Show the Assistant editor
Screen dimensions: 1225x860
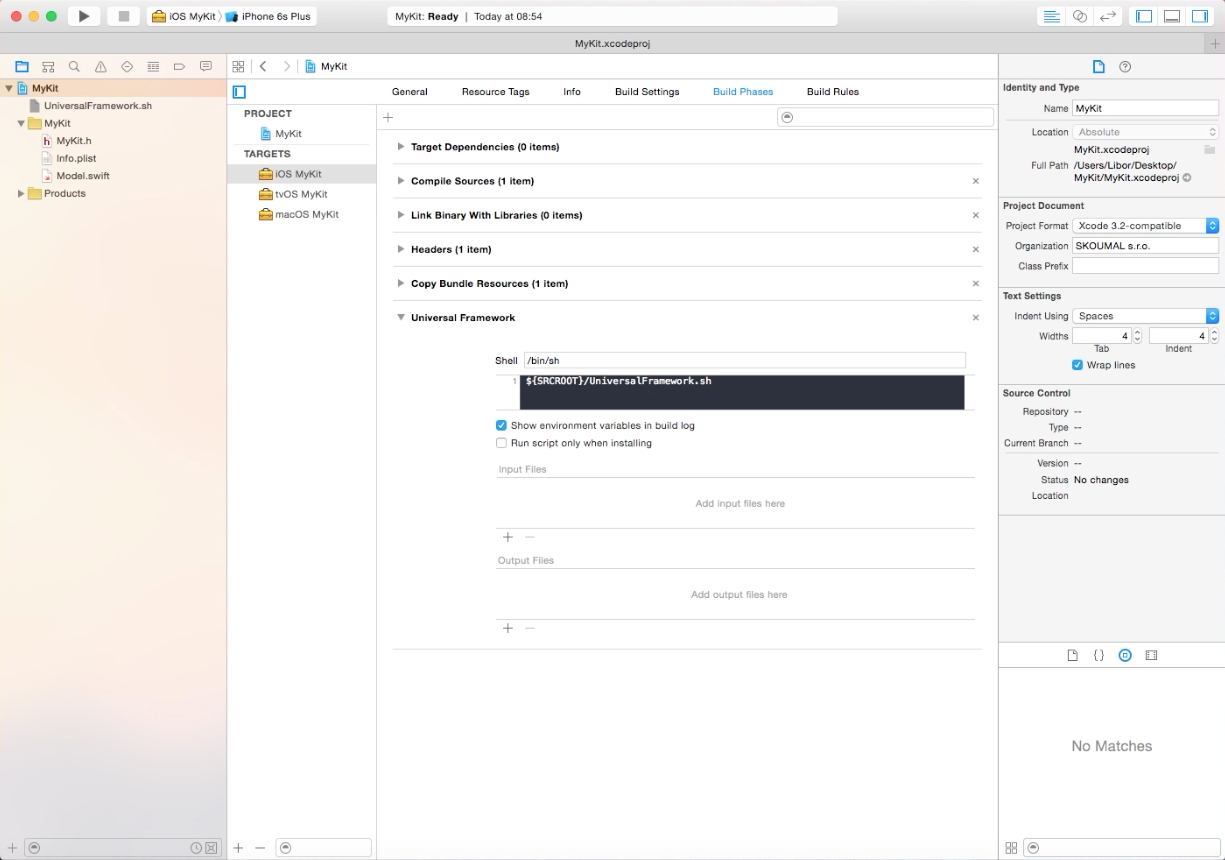1079,16
